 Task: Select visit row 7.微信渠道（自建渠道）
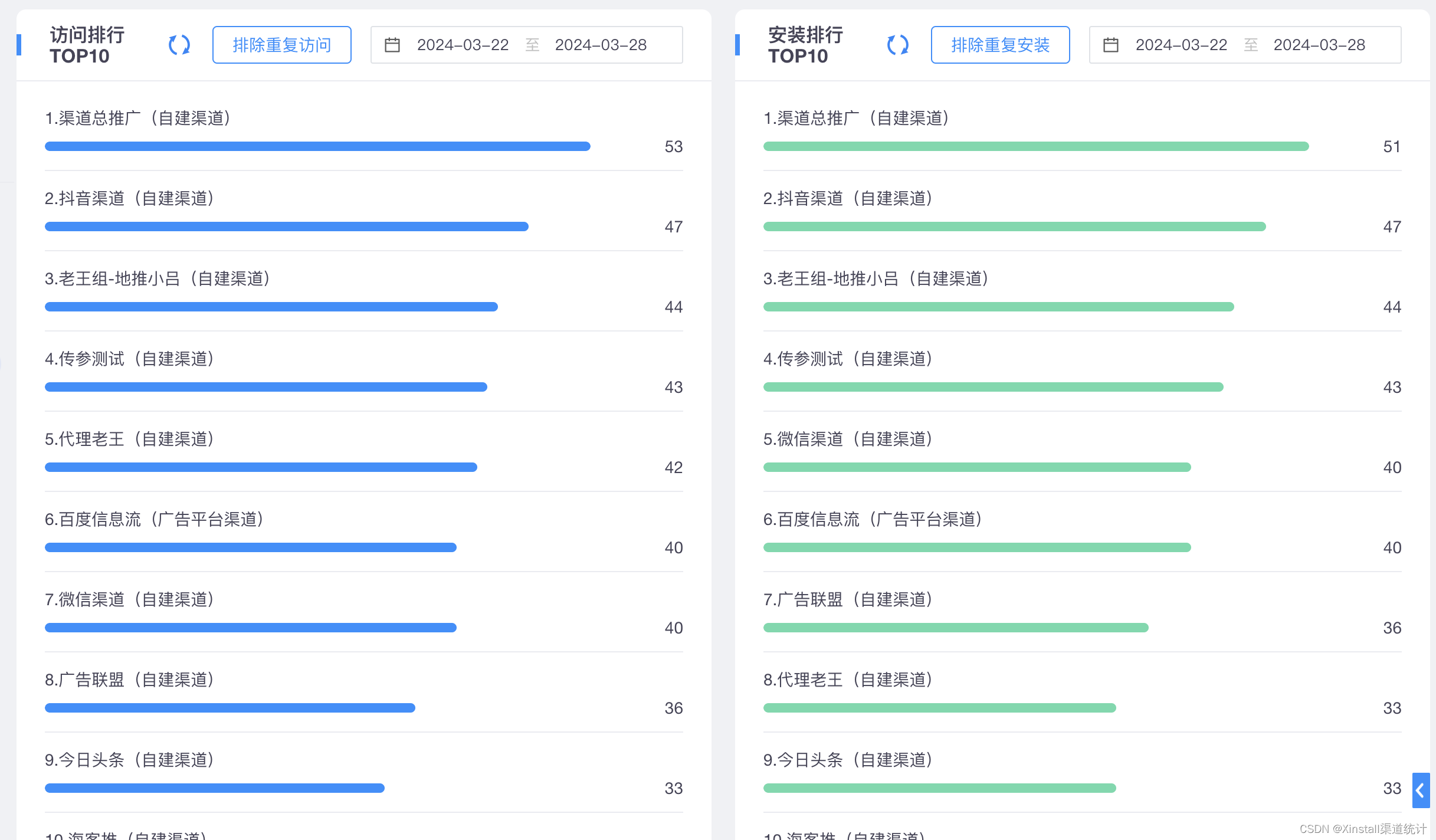pos(364,612)
